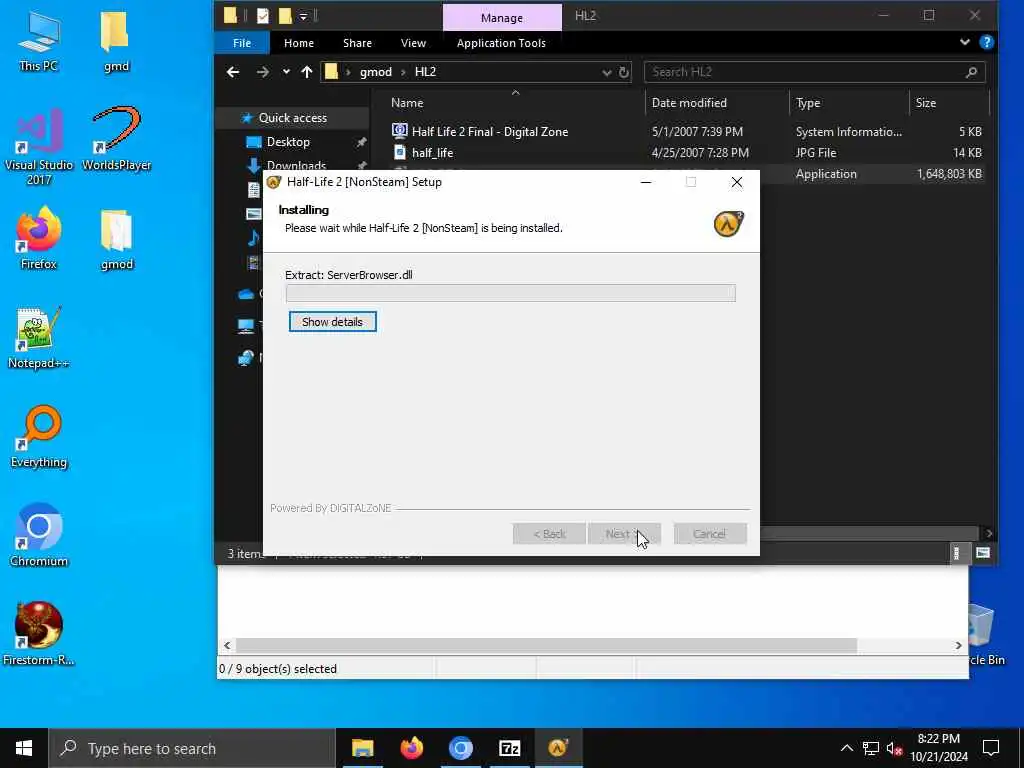Click Show details in the installer

tap(332, 322)
